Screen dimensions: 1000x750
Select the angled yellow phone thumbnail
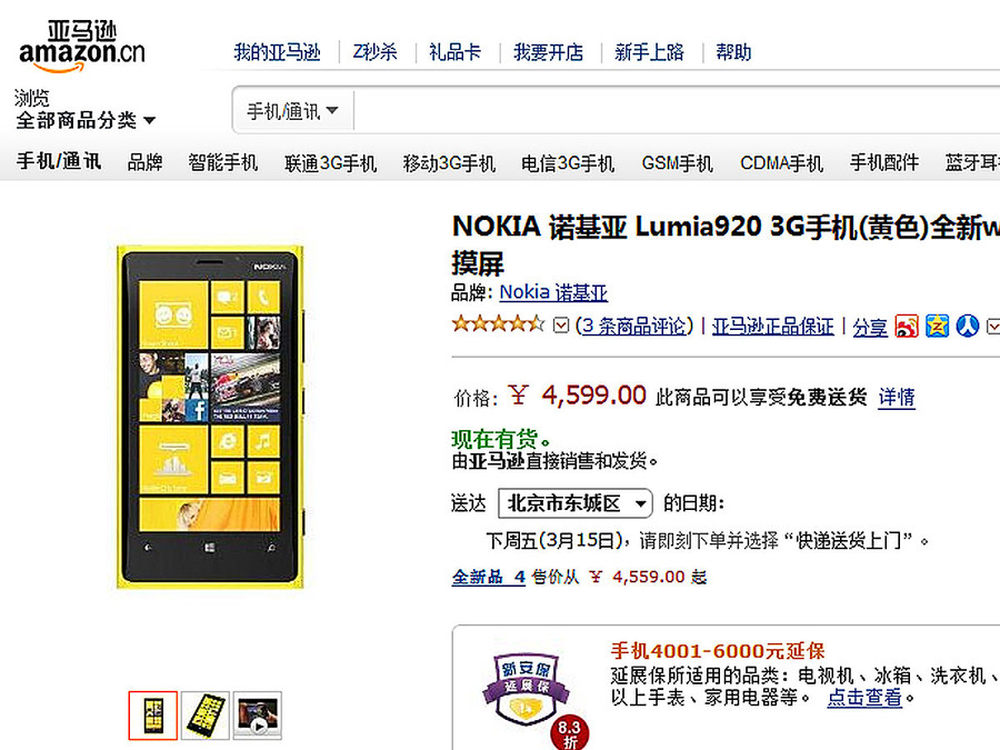click(205, 715)
